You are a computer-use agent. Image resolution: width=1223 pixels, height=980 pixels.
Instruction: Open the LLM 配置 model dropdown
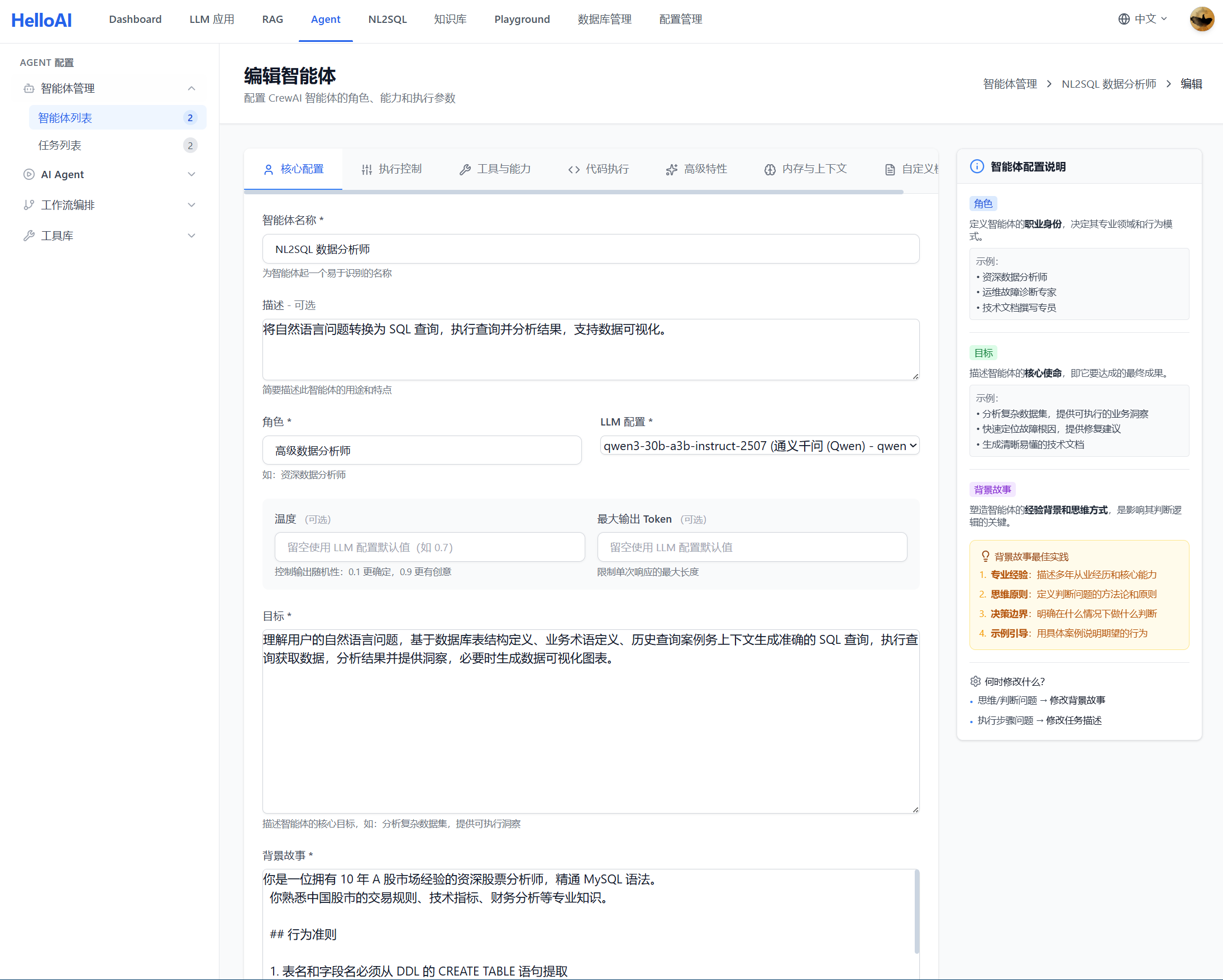[x=759, y=446]
